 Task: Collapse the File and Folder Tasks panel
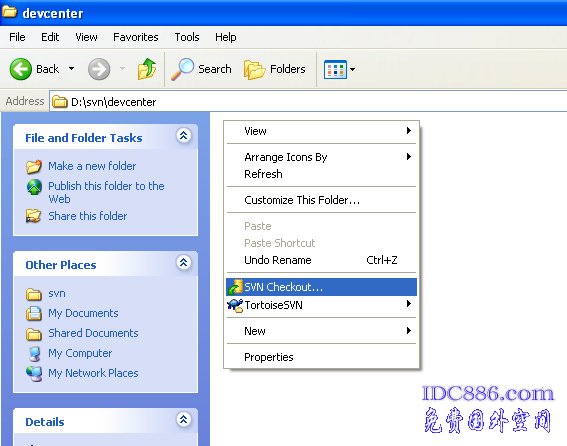(184, 136)
